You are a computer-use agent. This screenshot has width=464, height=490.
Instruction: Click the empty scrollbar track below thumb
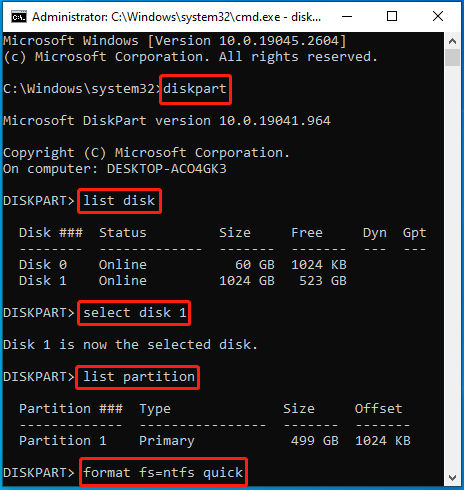452,267
